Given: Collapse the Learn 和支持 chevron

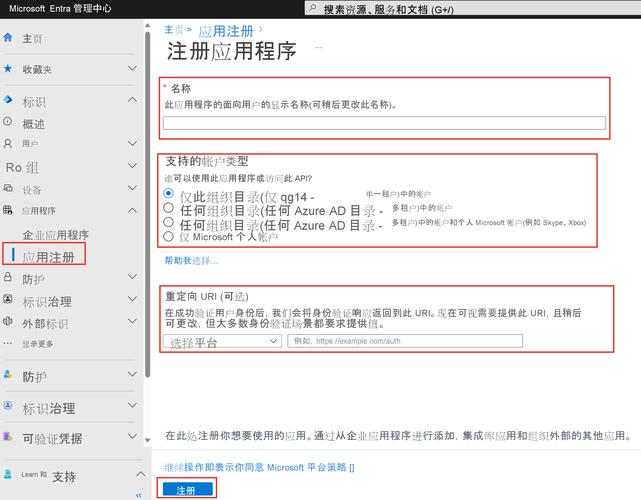Looking at the screenshot, I should (140, 474).
